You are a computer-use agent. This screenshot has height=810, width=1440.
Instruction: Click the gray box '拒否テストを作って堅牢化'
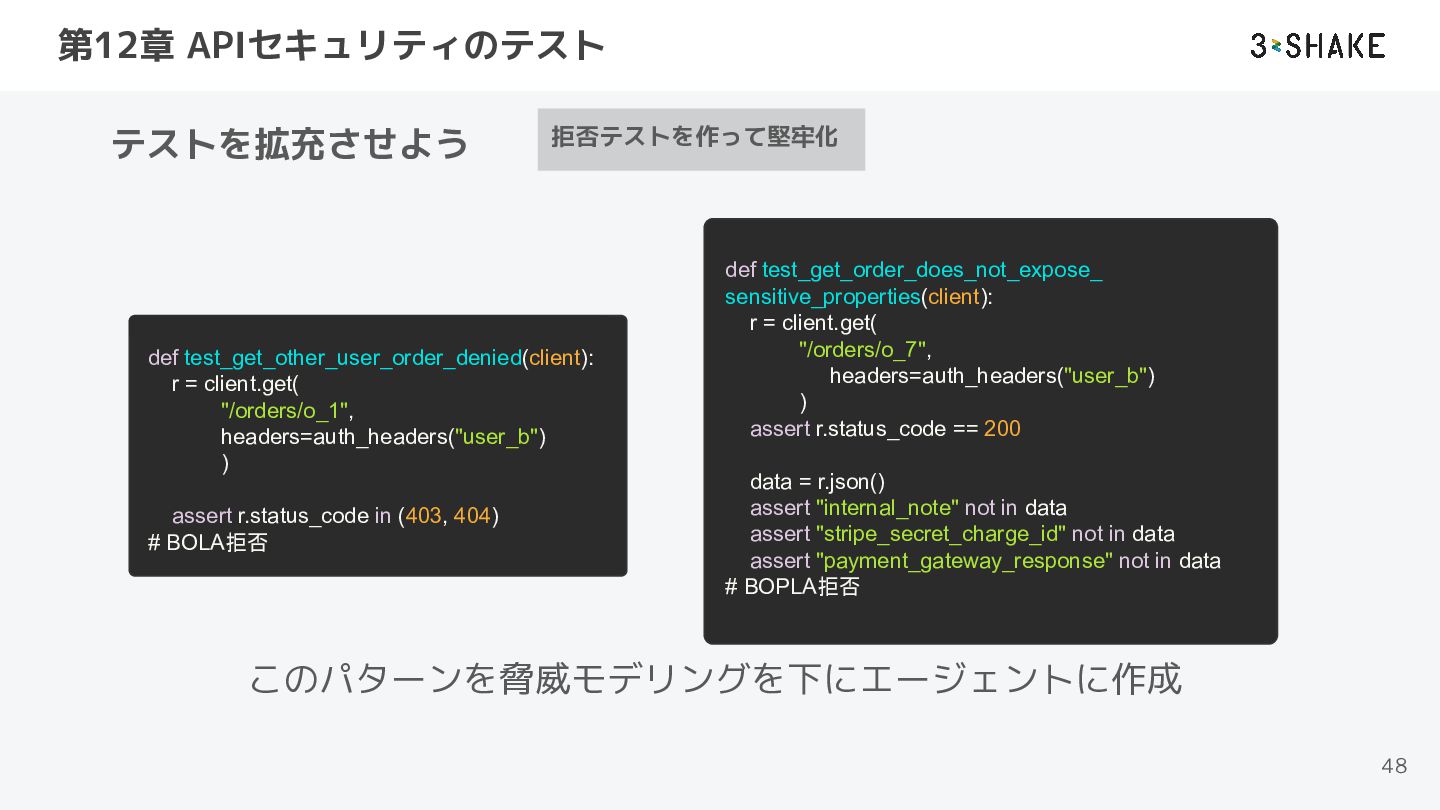(701, 139)
